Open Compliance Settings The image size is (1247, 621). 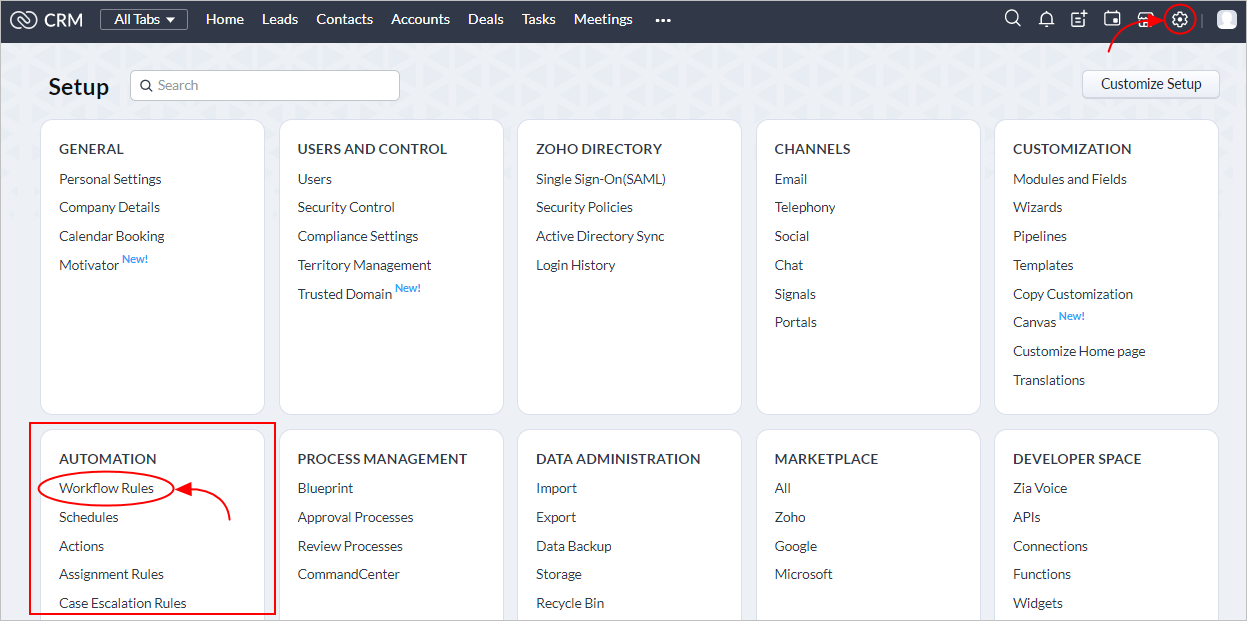click(x=358, y=236)
